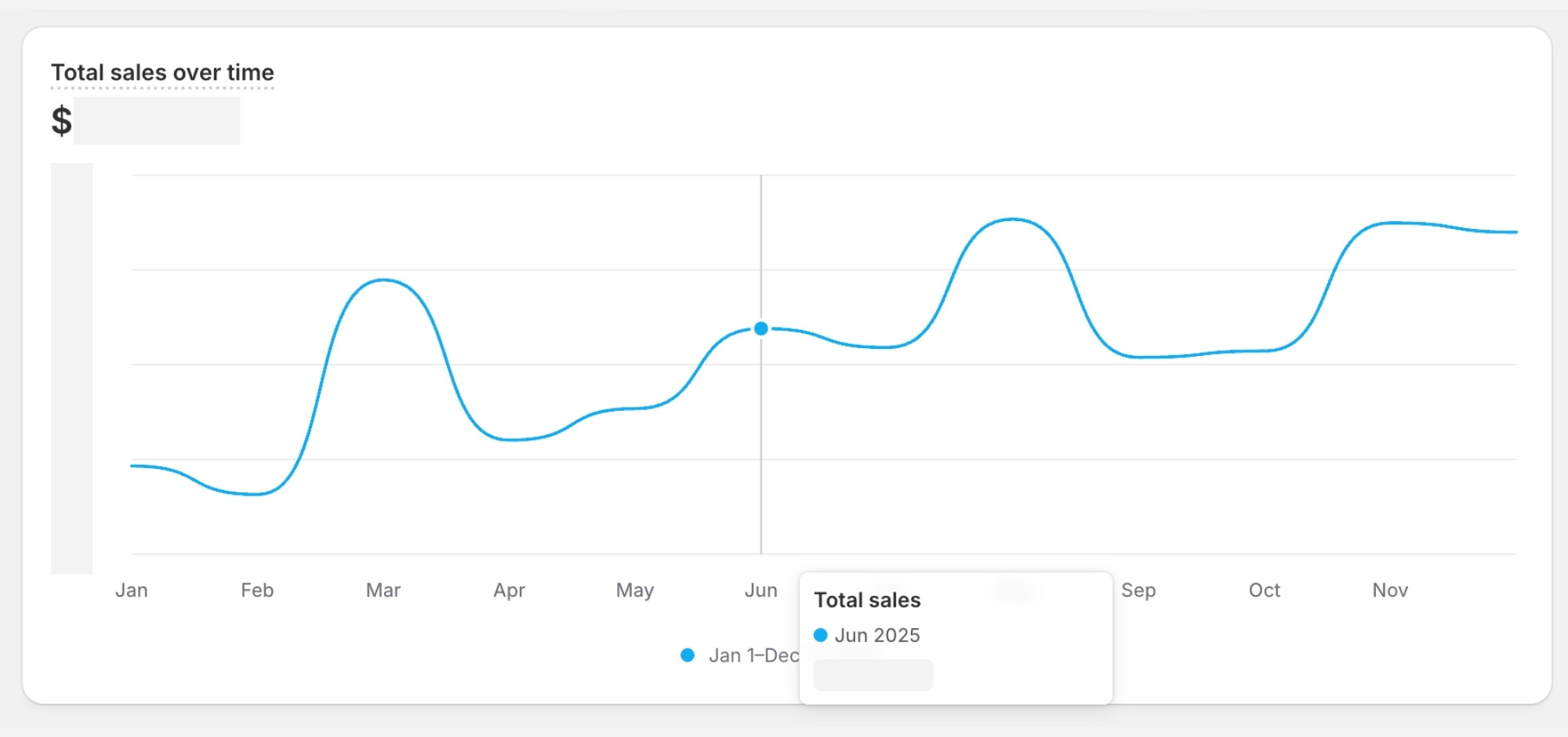1568x737 pixels.
Task: Click the "Total sales" tooltip heading
Action: [867, 600]
